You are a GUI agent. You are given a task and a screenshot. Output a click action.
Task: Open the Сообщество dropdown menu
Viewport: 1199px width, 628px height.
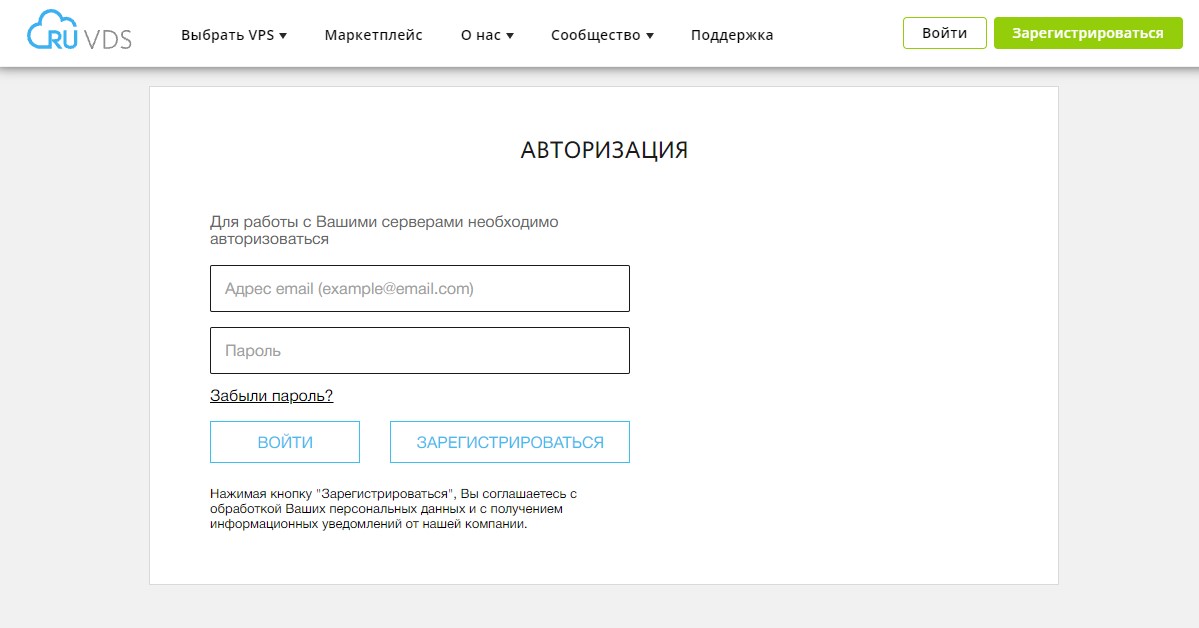tap(595, 33)
